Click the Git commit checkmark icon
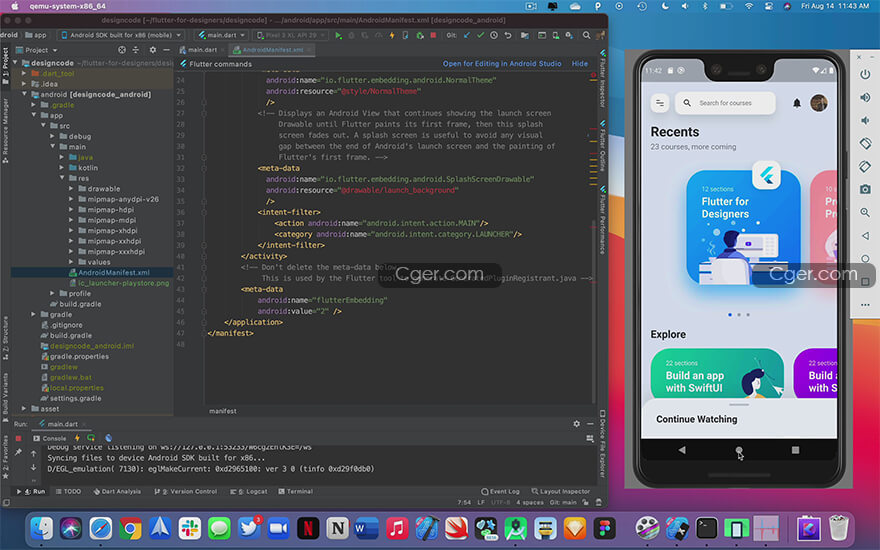This screenshot has height=550, width=880. click(x=480, y=35)
